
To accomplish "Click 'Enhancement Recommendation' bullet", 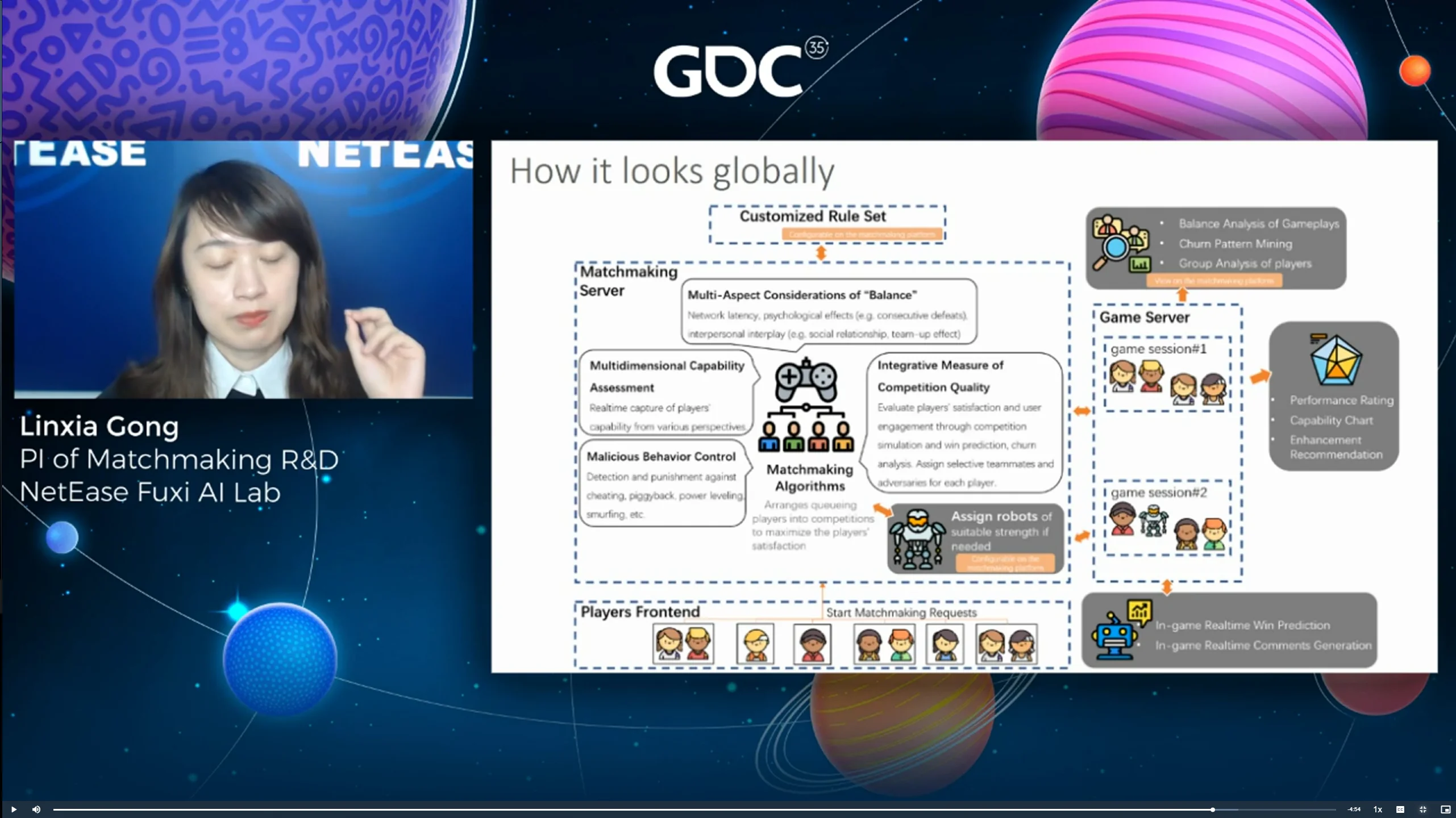I will coord(1336,447).
